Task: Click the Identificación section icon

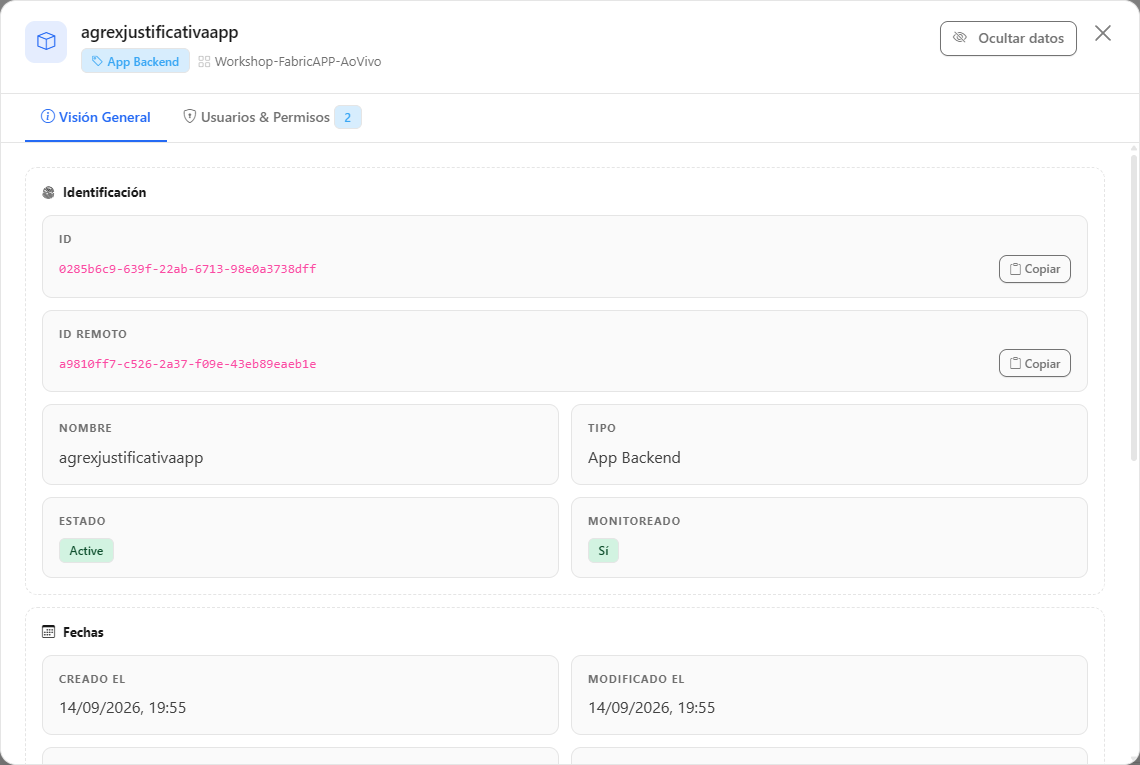Action: [x=49, y=193]
